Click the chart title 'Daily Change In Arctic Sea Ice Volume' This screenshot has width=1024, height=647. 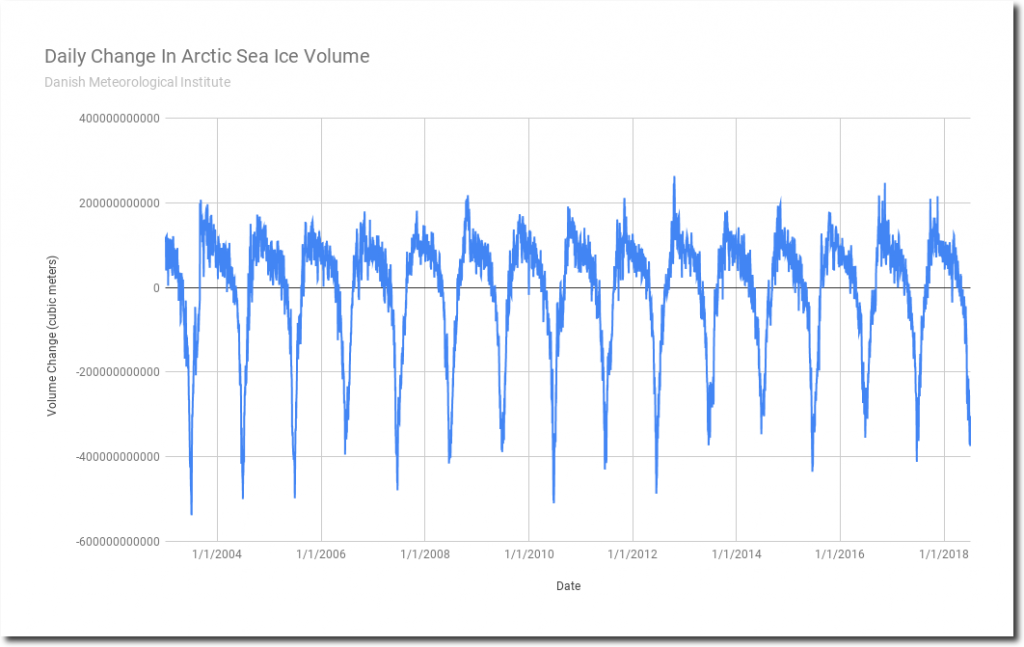tap(207, 56)
